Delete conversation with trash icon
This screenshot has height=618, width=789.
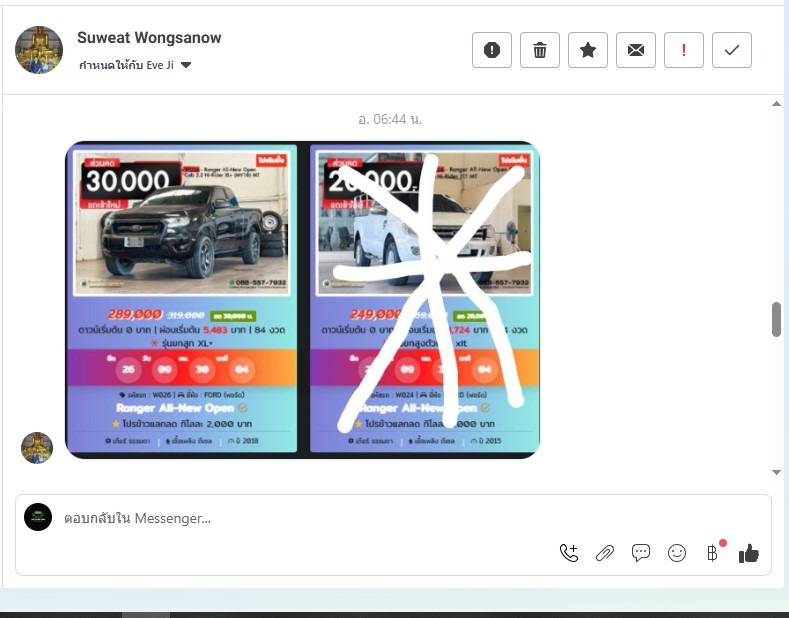pyautogui.click(x=539, y=50)
